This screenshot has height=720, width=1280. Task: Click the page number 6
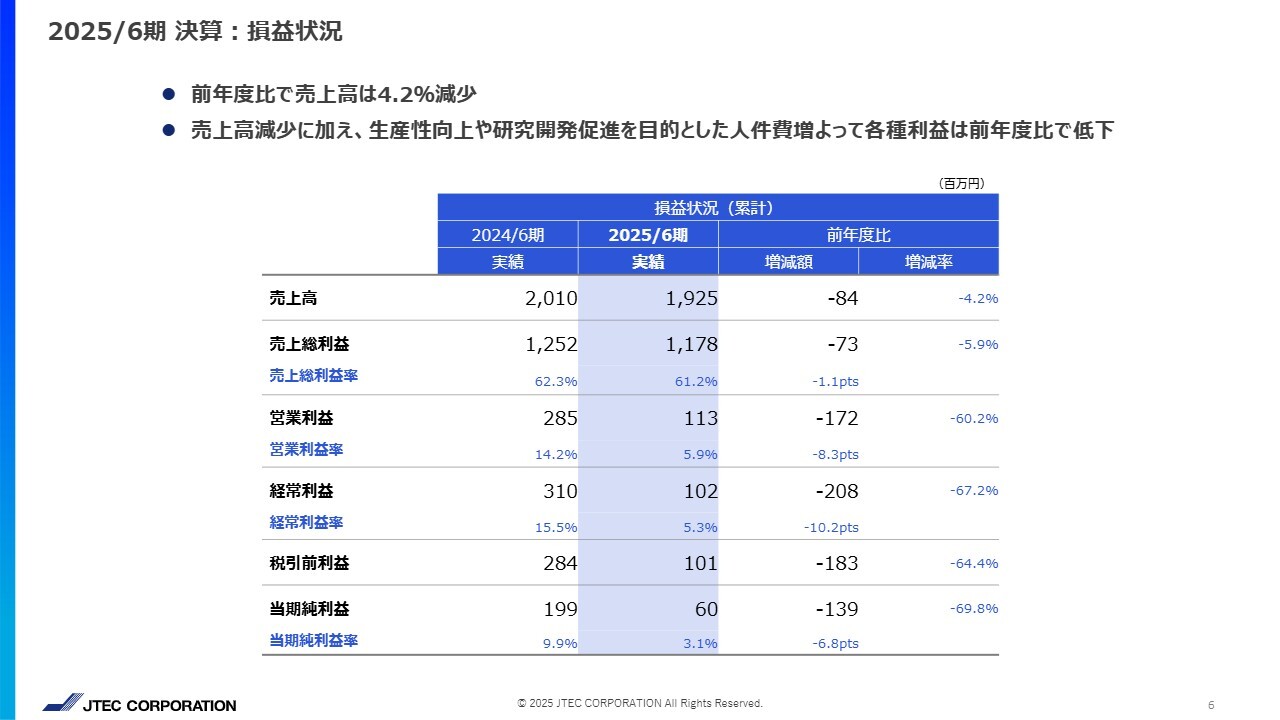pos(1211,704)
